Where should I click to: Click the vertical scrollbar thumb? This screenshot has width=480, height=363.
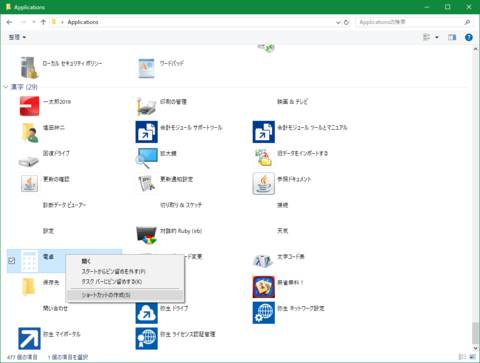coord(475,333)
